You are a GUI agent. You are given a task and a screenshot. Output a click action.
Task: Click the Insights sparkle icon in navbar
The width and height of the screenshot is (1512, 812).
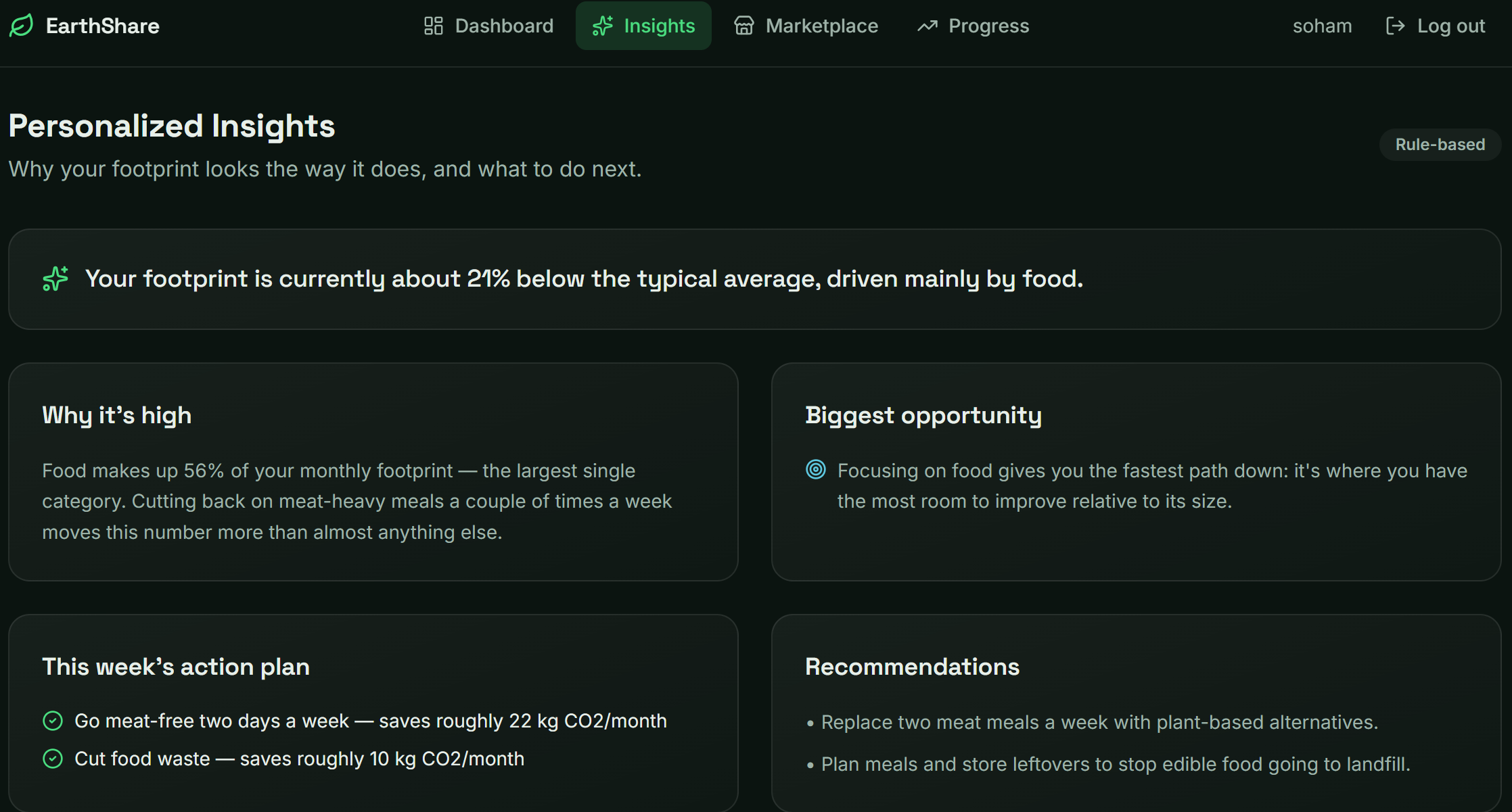602,26
